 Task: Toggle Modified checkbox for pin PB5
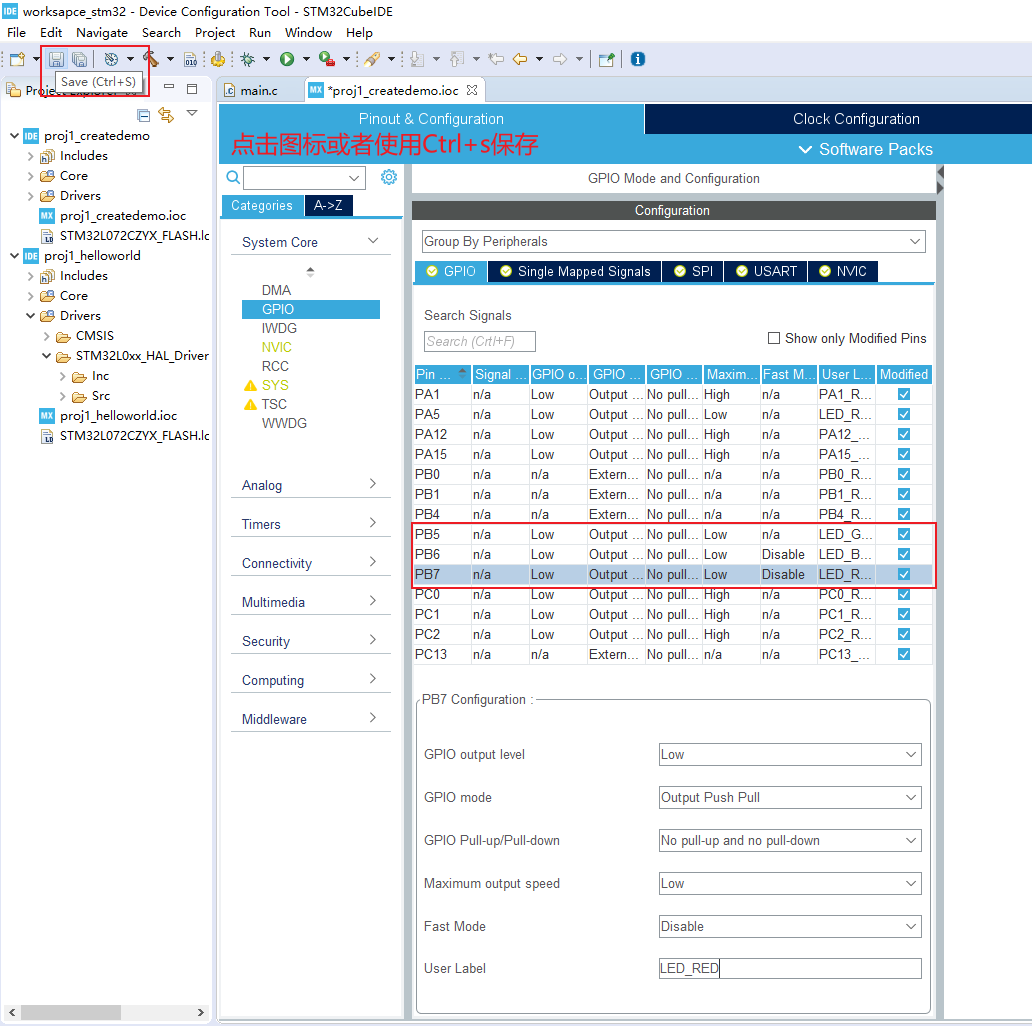[904, 534]
